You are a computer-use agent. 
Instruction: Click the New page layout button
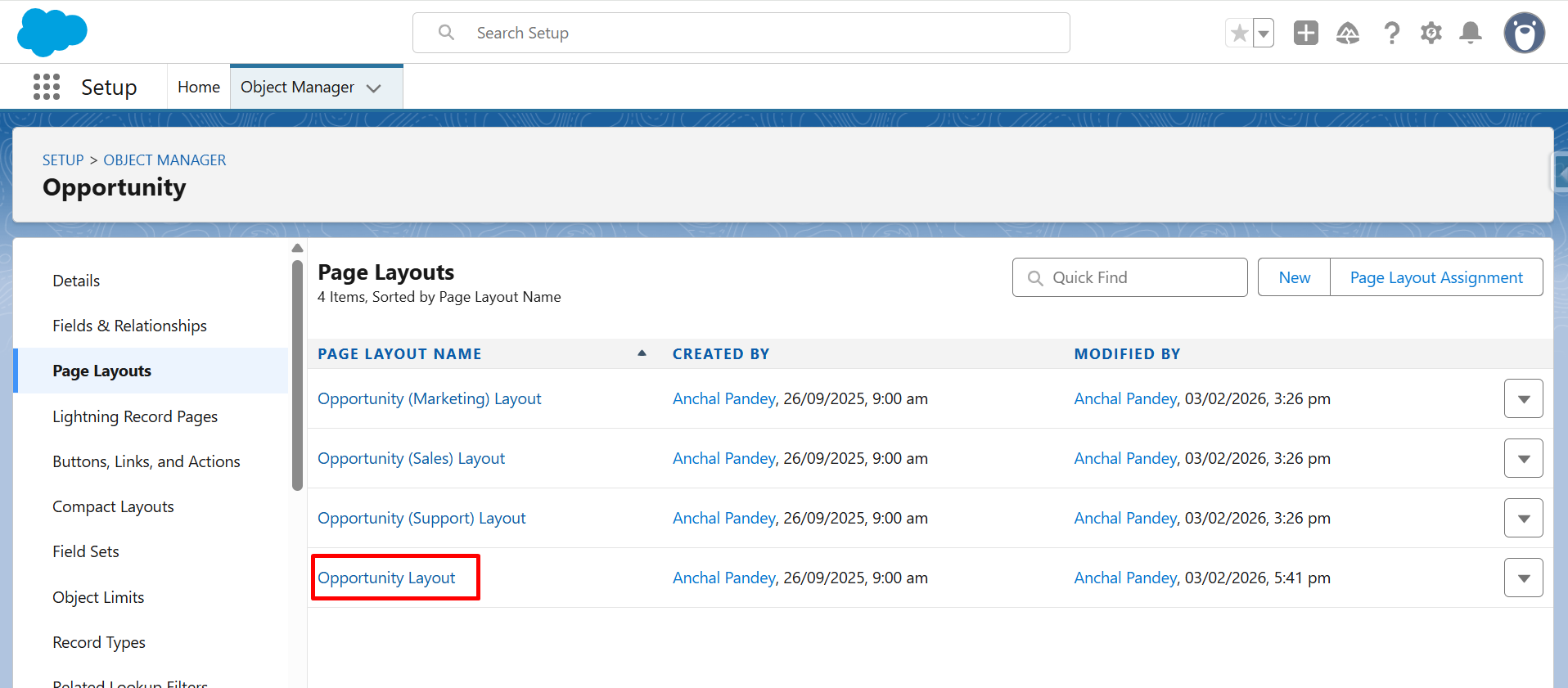[x=1294, y=277]
